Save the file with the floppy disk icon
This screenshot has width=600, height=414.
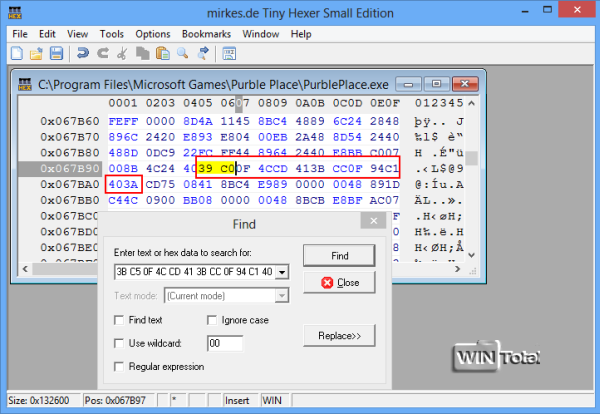[x=56, y=53]
